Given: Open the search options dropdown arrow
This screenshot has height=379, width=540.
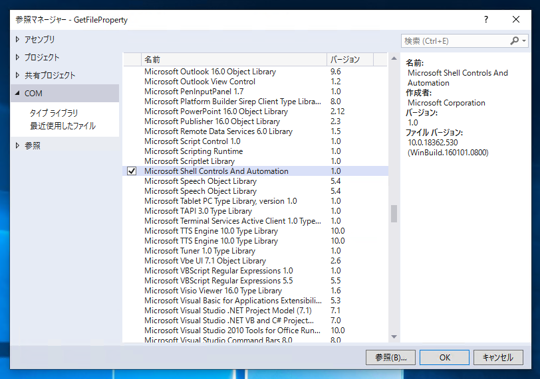Looking at the screenshot, I should pyautogui.click(x=524, y=41).
